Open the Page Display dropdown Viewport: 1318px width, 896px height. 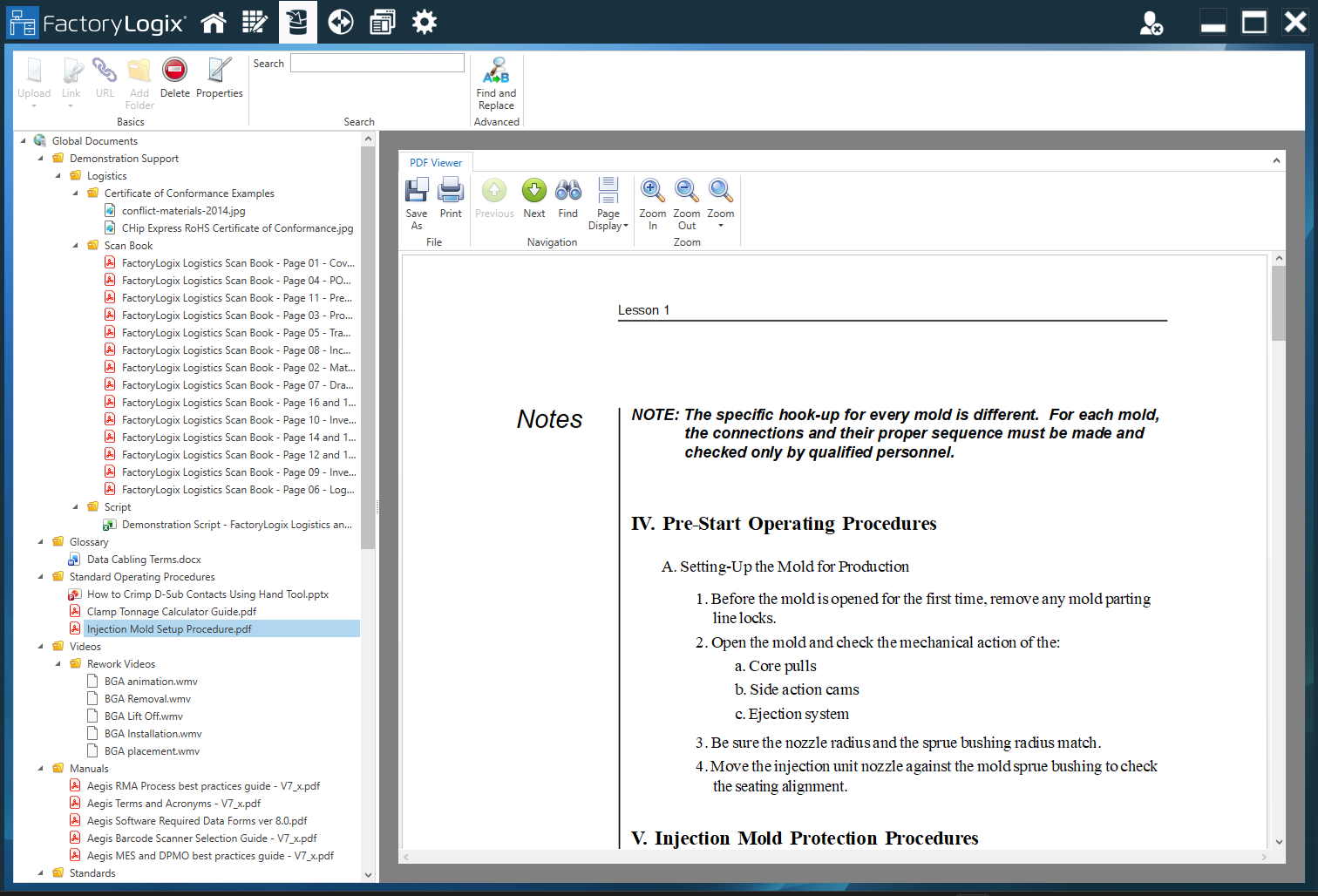pyautogui.click(x=608, y=203)
